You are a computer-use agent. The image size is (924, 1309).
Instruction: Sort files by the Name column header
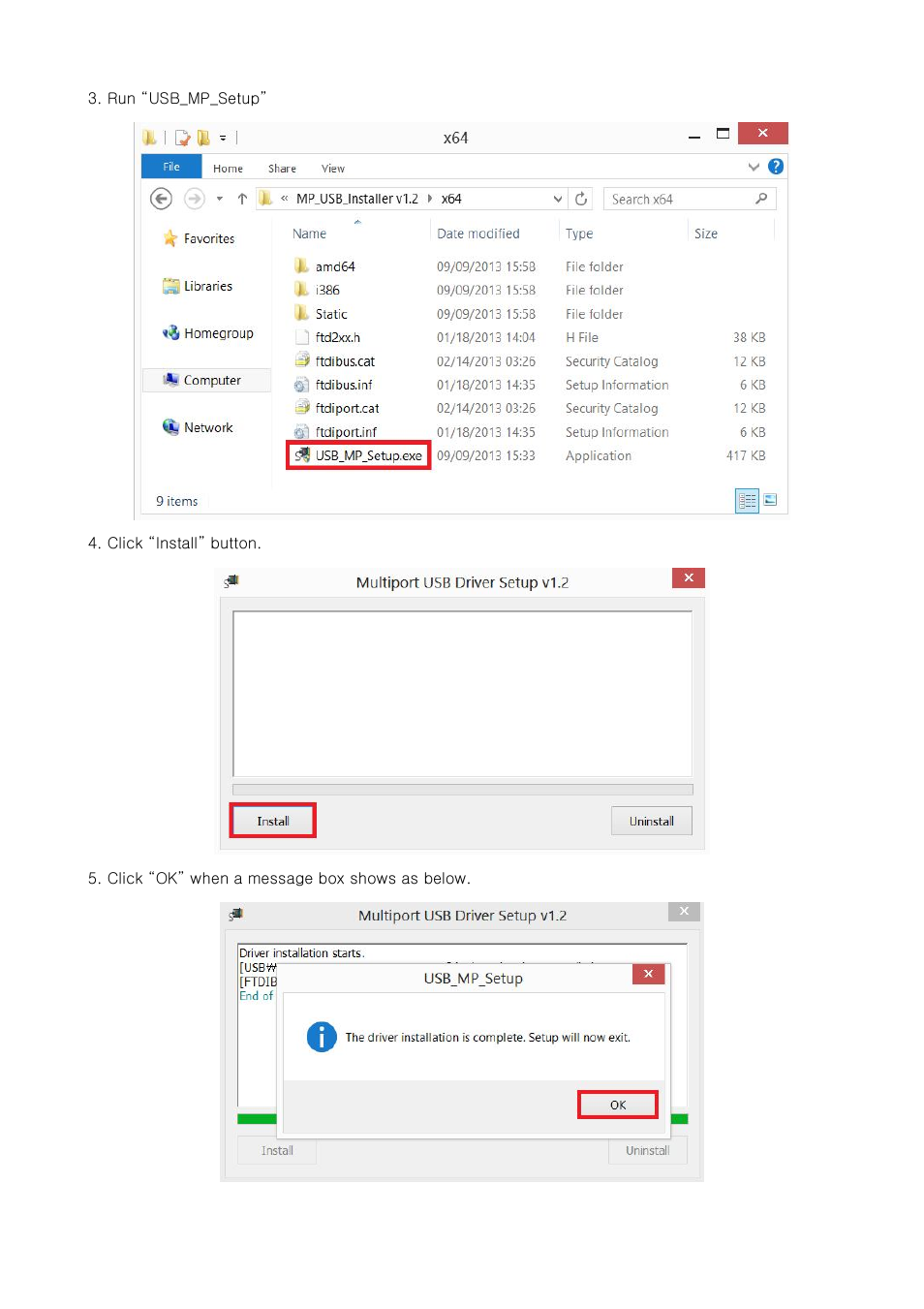pos(309,234)
